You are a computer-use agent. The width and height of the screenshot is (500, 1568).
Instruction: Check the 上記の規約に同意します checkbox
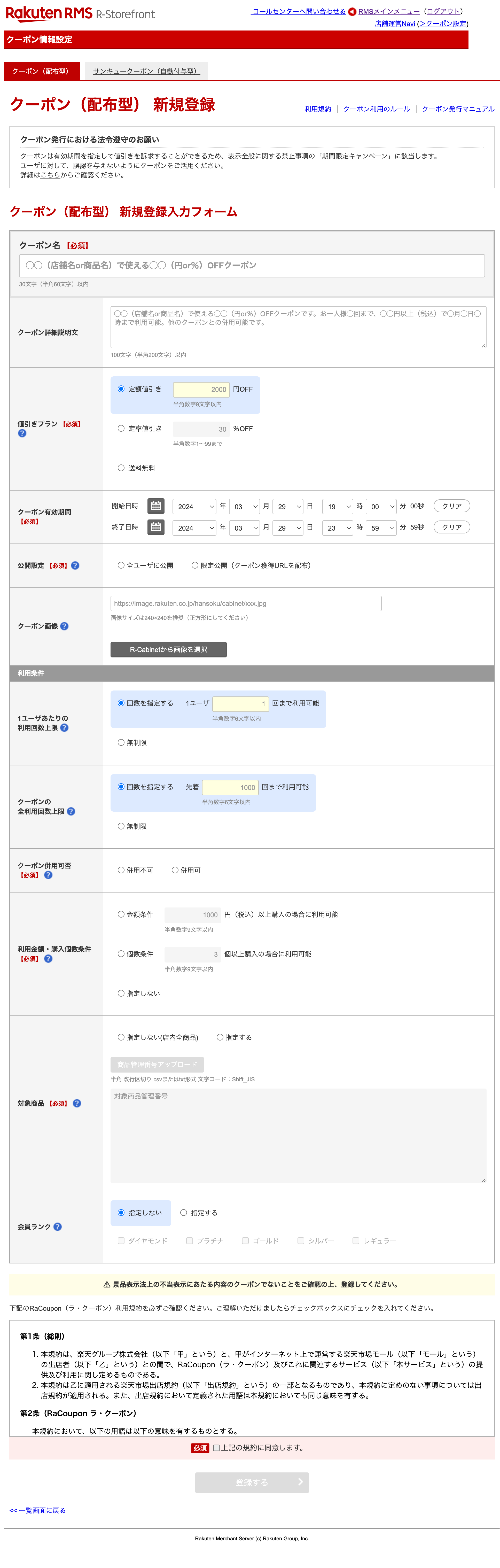[216, 1448]
